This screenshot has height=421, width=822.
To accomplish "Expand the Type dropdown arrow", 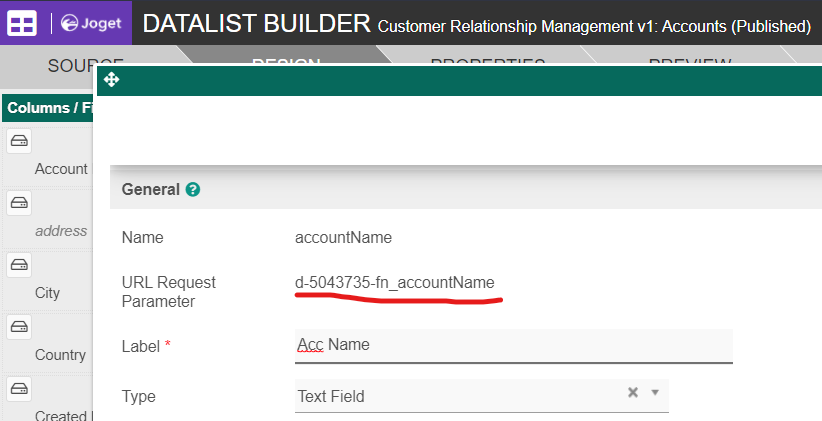I will pos(655,393).
